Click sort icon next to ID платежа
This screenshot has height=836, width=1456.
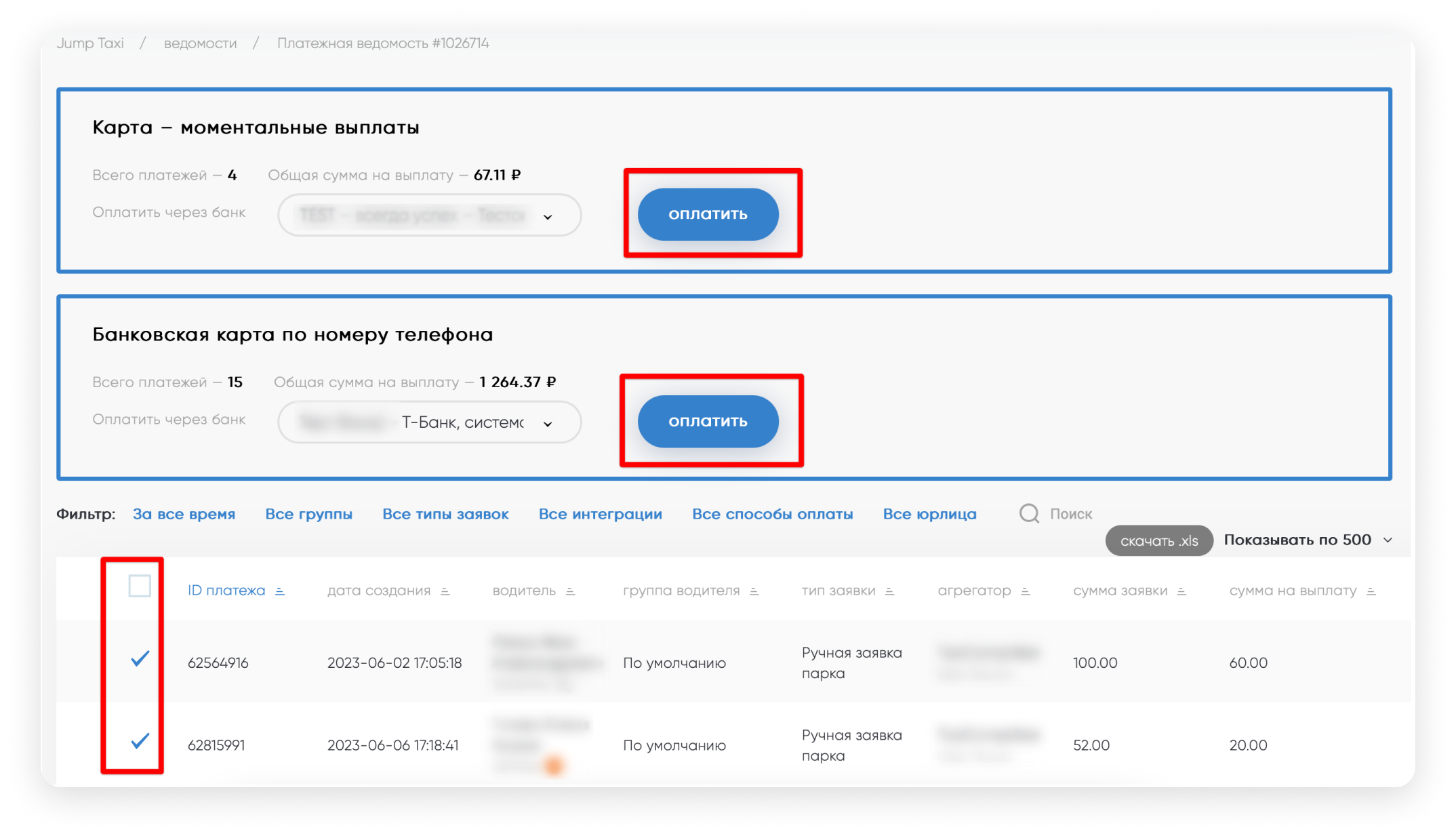[280, 592]
